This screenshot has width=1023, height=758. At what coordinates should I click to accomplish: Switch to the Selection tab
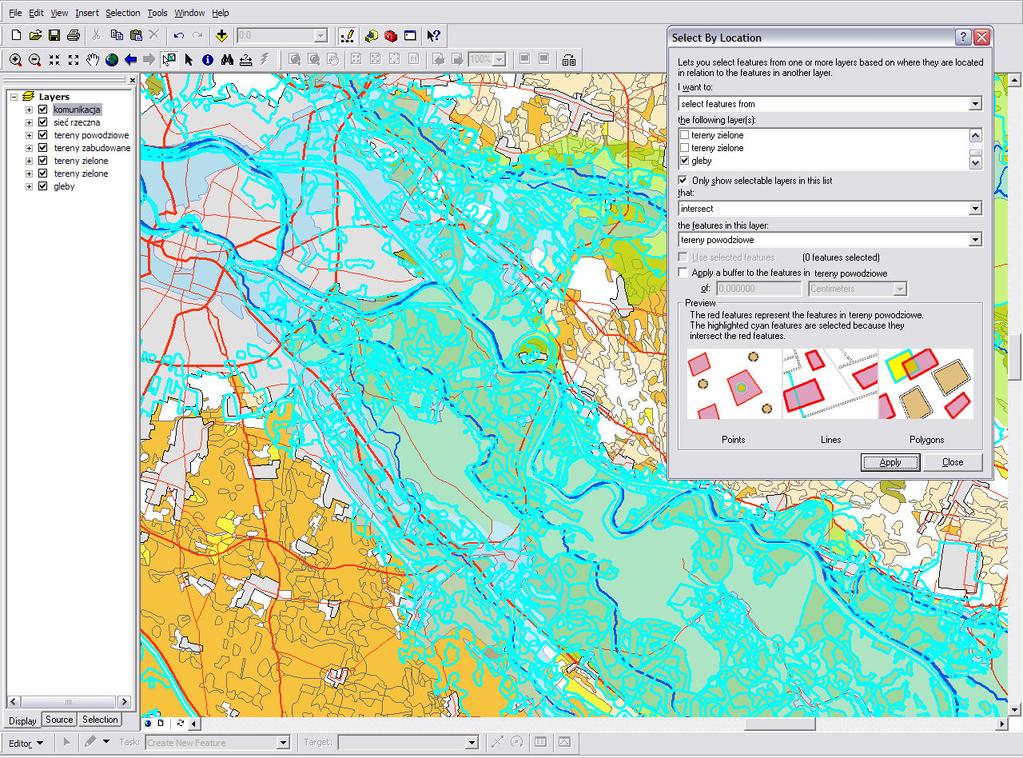100,720
